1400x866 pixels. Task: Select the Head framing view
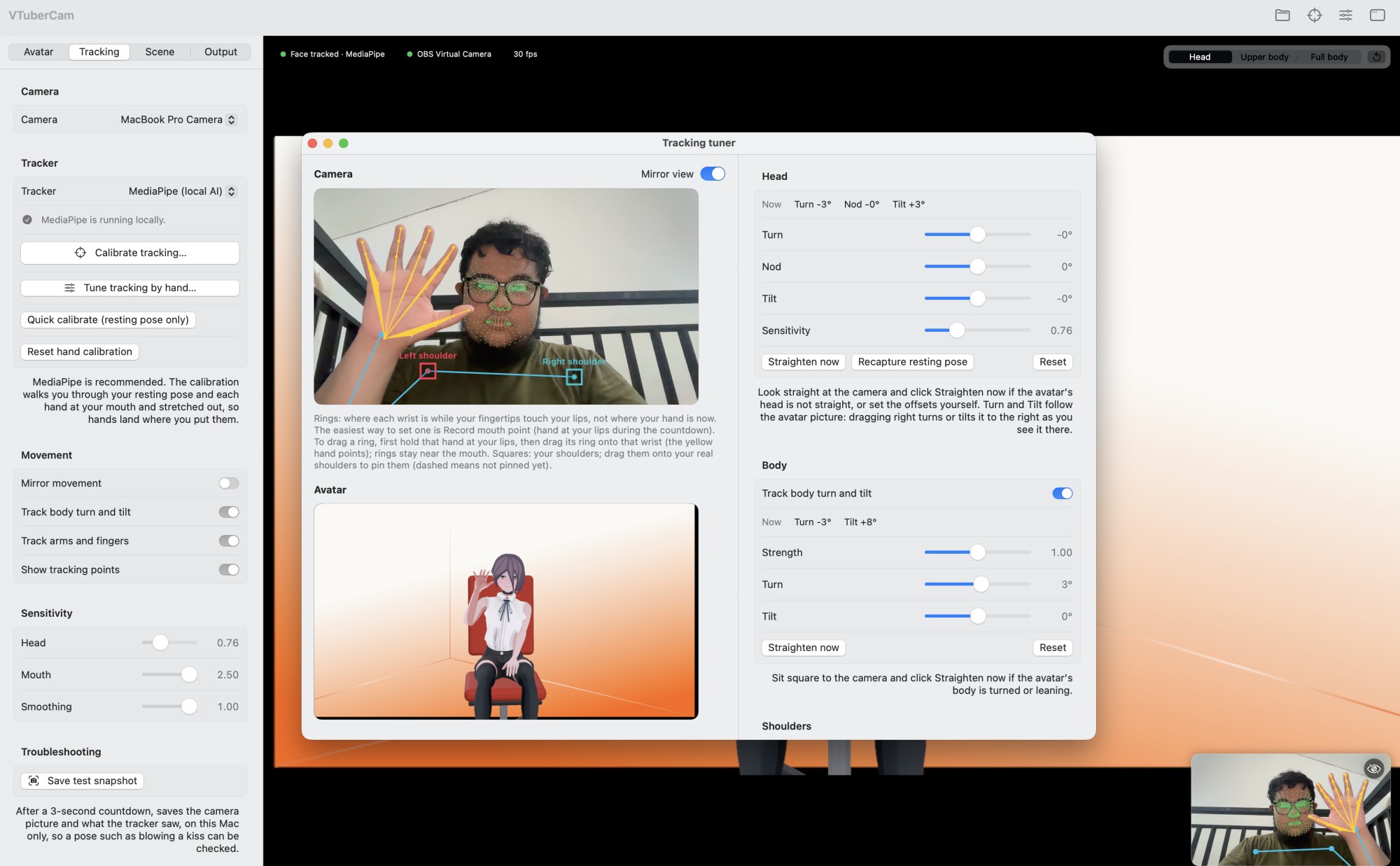pyautogui.click(x=1200, y=57)
